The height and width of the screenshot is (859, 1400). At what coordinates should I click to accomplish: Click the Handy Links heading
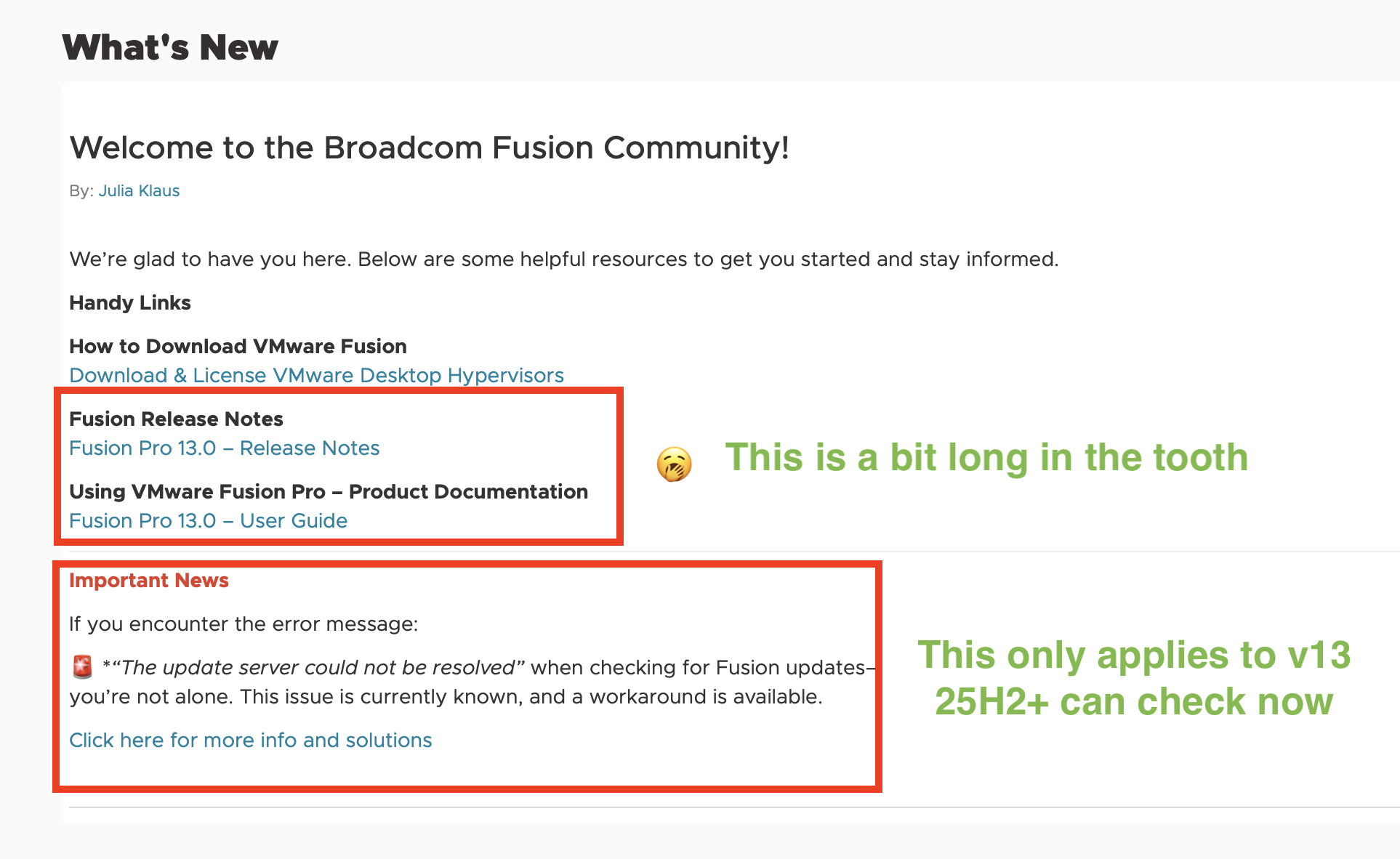click(129, 303)
